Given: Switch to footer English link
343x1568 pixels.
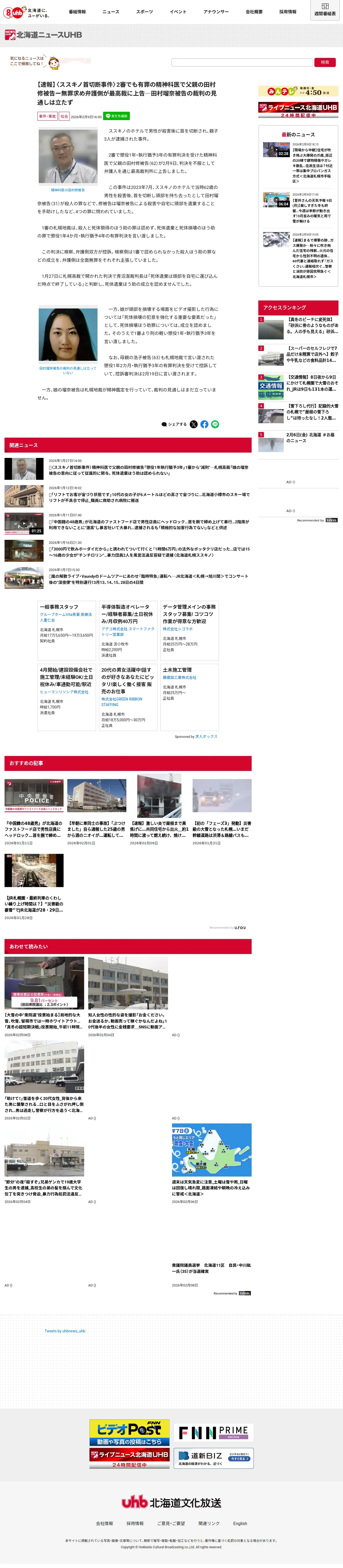Looking at the screenshot, I should tap(240, 1523).
